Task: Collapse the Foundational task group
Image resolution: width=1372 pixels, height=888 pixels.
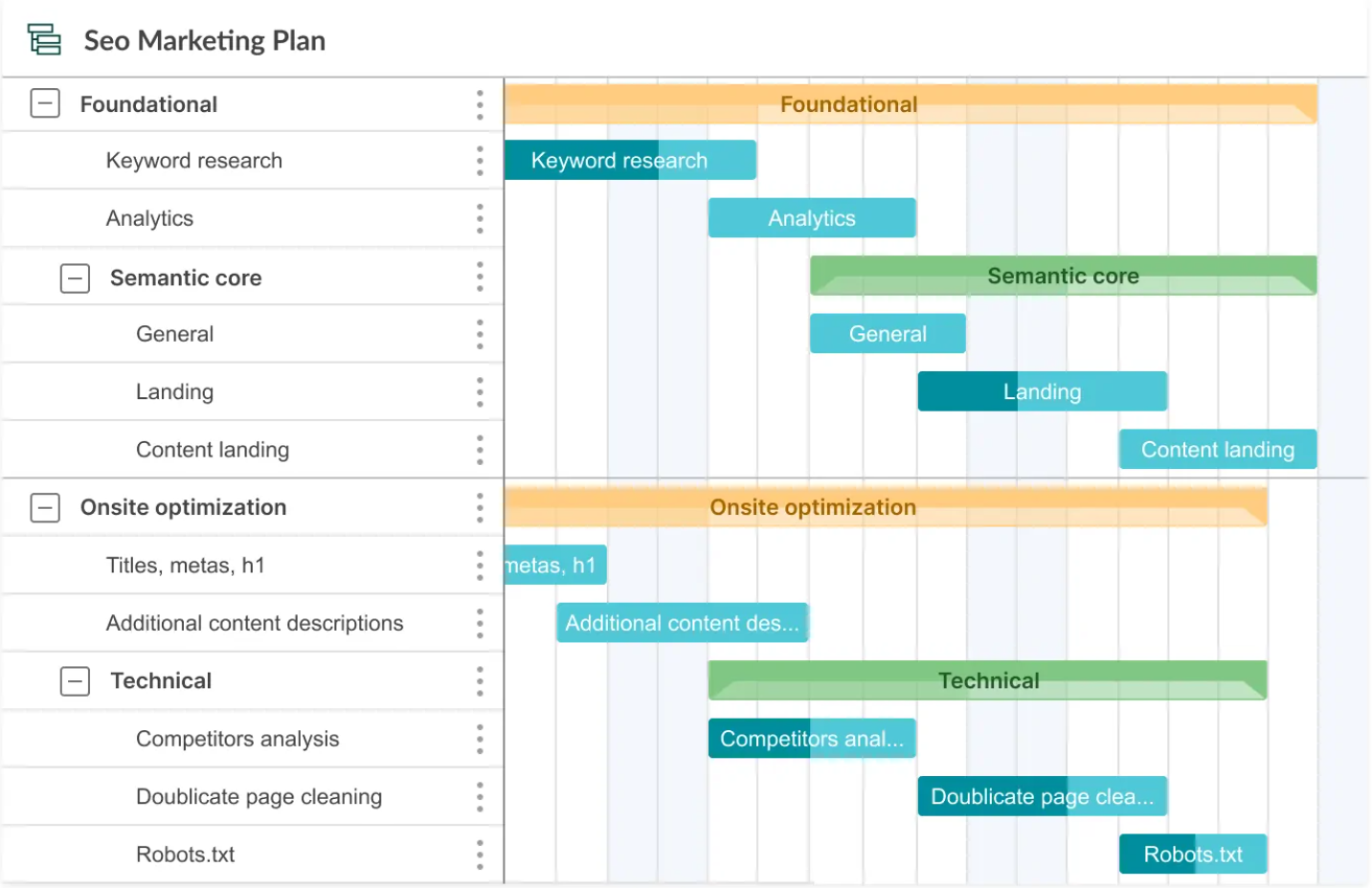Action: [x=44, y=103]
